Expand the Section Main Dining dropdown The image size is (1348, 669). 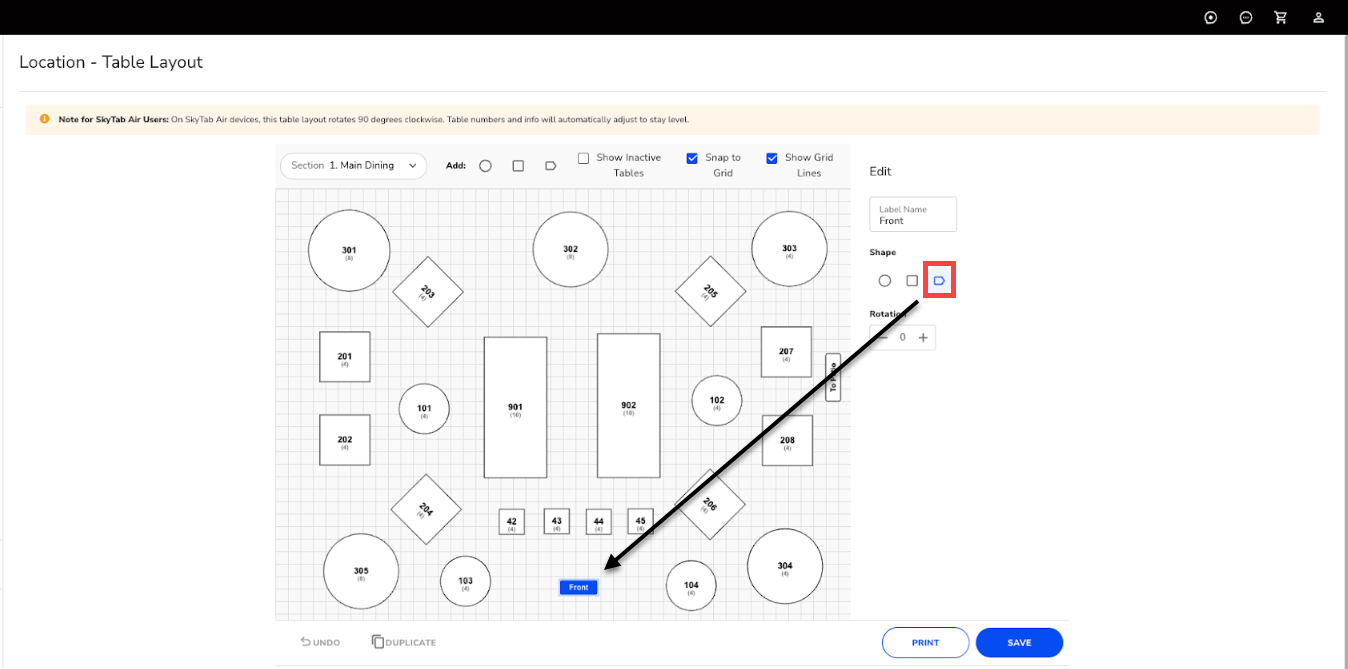(353, 166)
